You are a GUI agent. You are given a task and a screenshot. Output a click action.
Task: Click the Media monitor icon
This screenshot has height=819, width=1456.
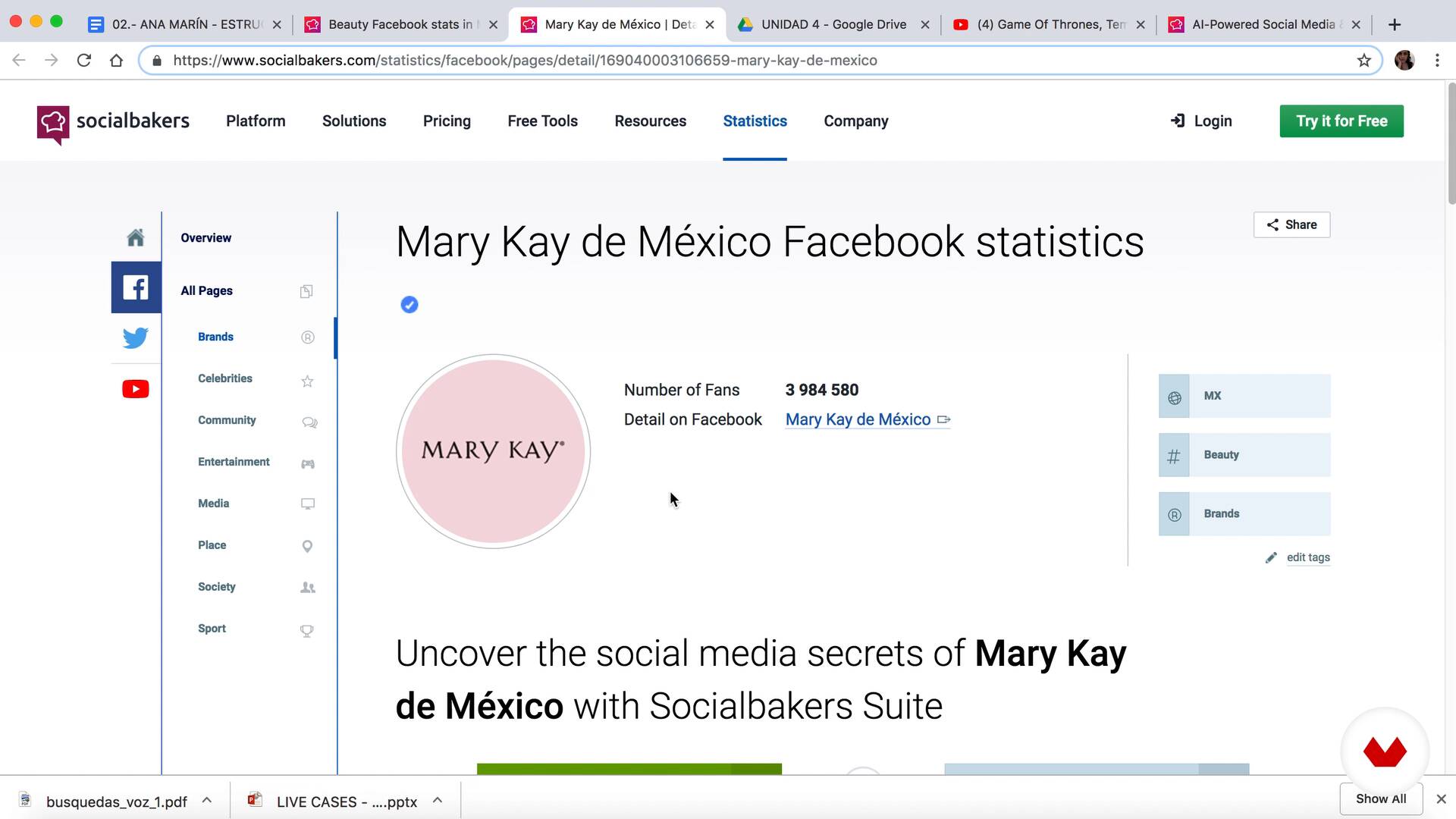point(307,504)
